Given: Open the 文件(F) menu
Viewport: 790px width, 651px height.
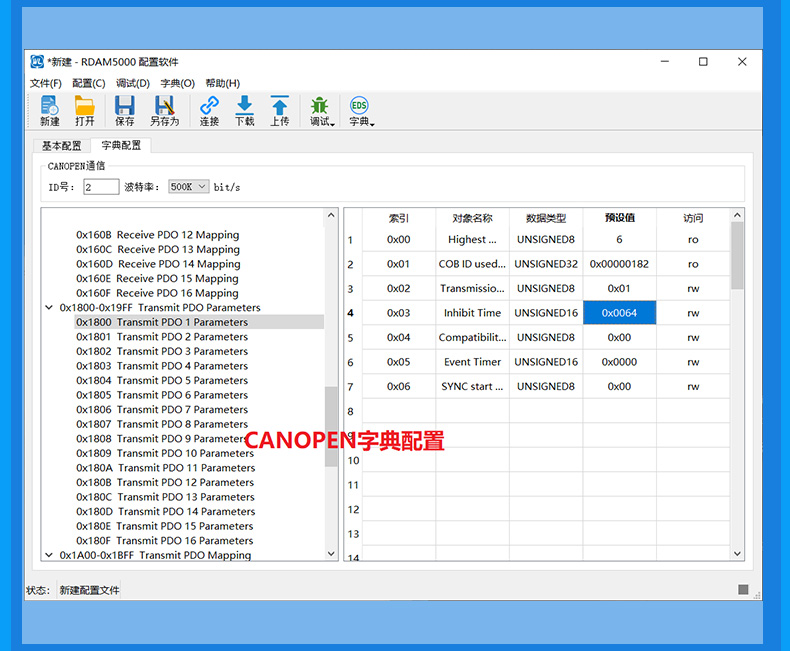Looking at the screenshot, I should 46,83.
